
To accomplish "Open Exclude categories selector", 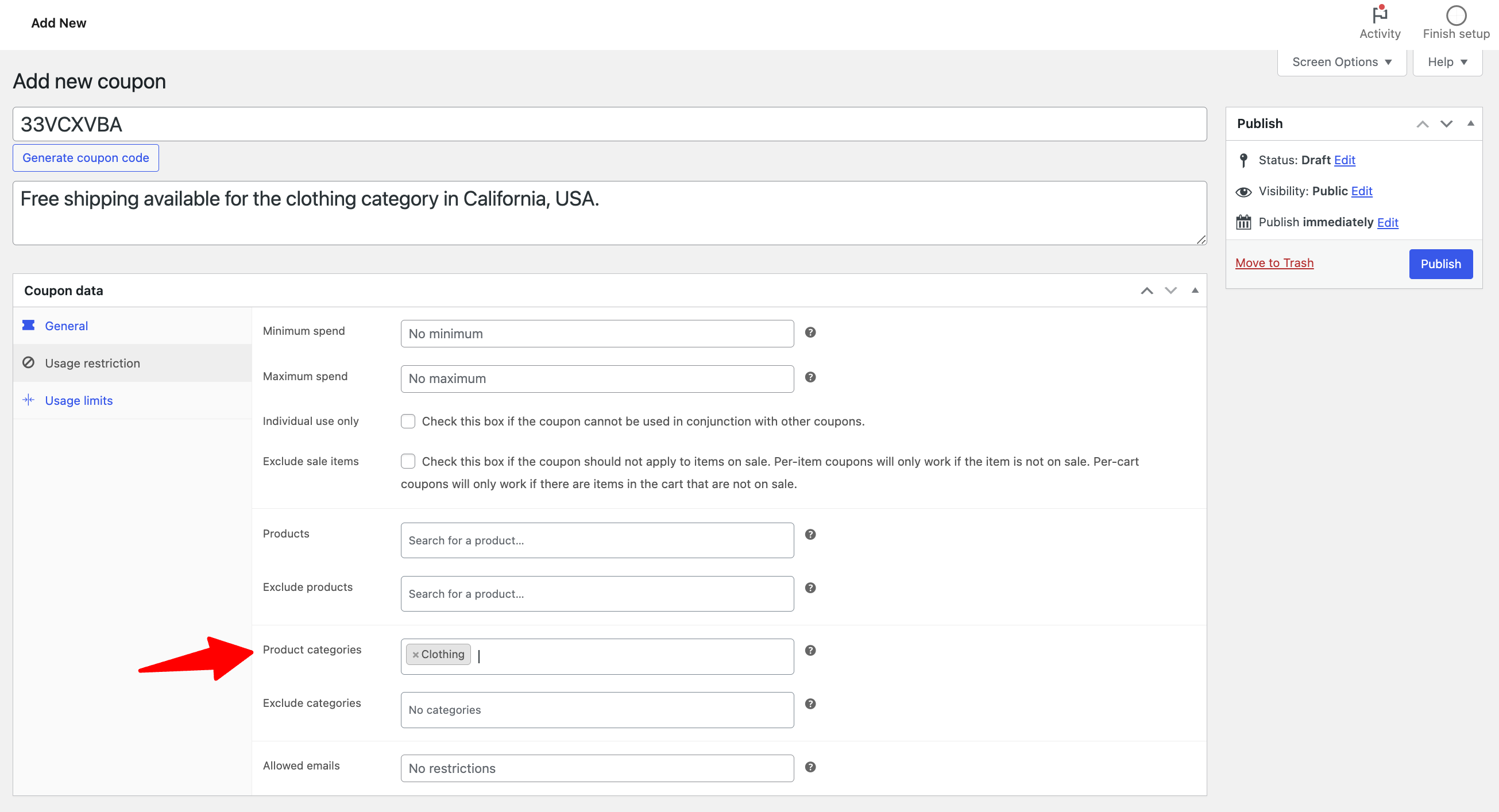I will click(x=597, y=710).
